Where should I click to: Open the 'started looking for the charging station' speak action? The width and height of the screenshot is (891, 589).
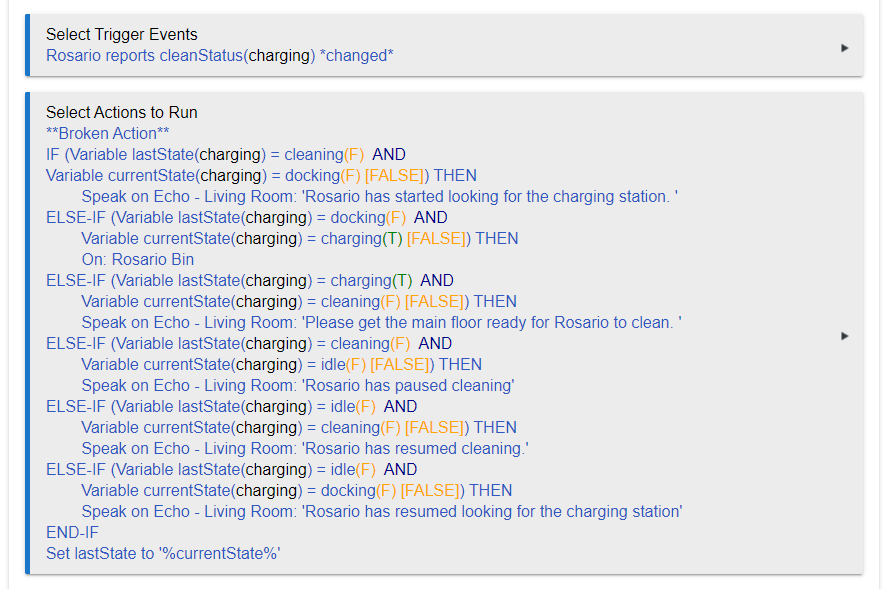point(379,197)
